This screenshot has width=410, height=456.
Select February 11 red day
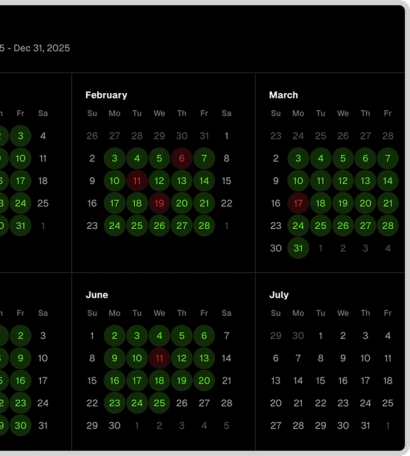[137, 181]
